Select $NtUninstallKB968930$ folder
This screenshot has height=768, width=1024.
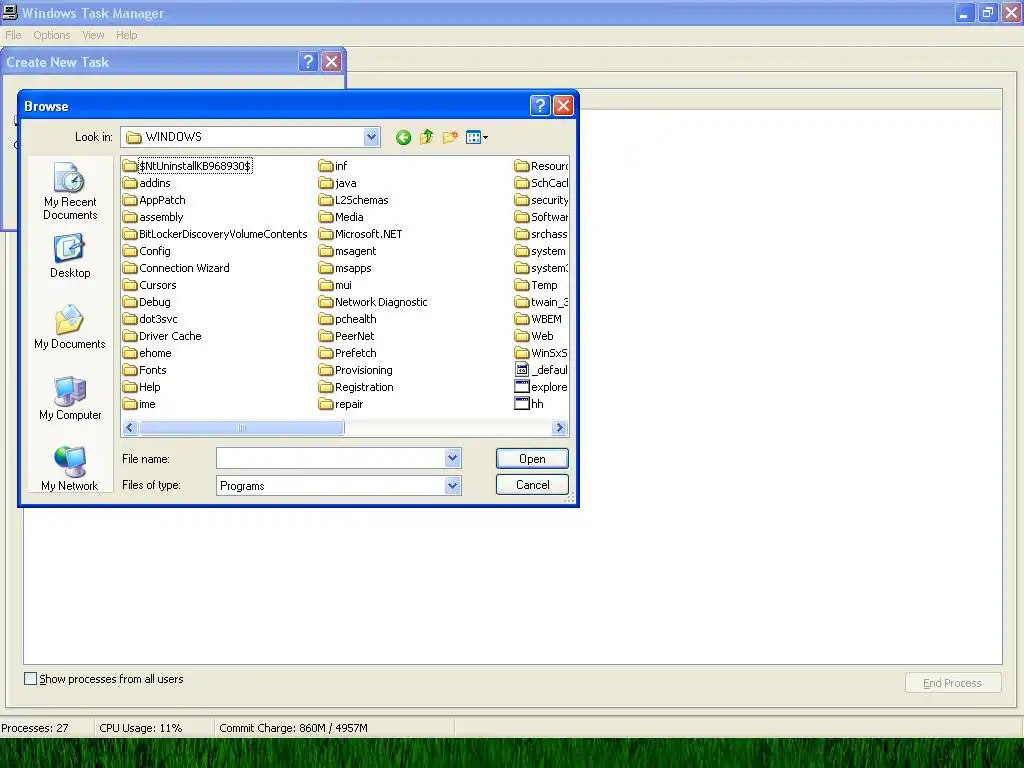[x=187, y=166]
